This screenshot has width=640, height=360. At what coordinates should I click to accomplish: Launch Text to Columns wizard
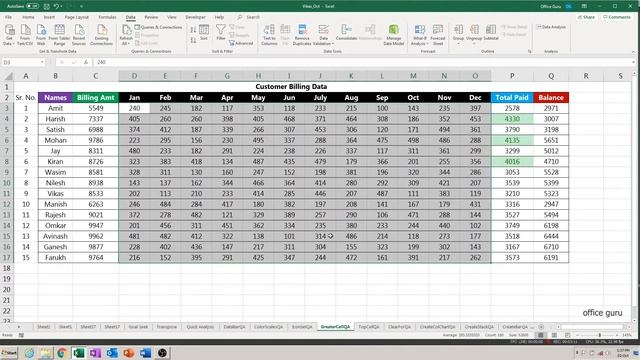[269, 35]
